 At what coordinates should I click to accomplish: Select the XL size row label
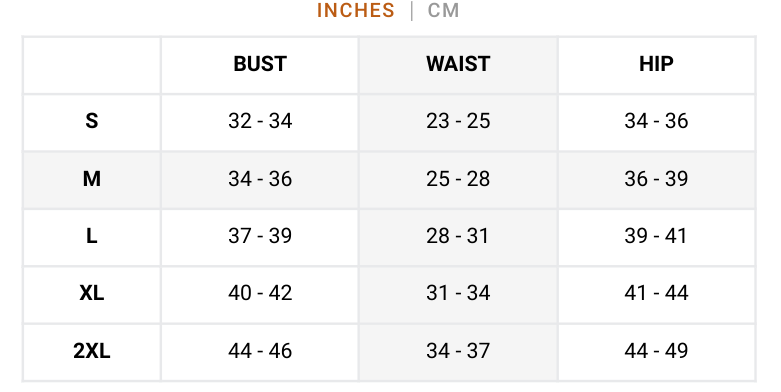click(92, 293)
